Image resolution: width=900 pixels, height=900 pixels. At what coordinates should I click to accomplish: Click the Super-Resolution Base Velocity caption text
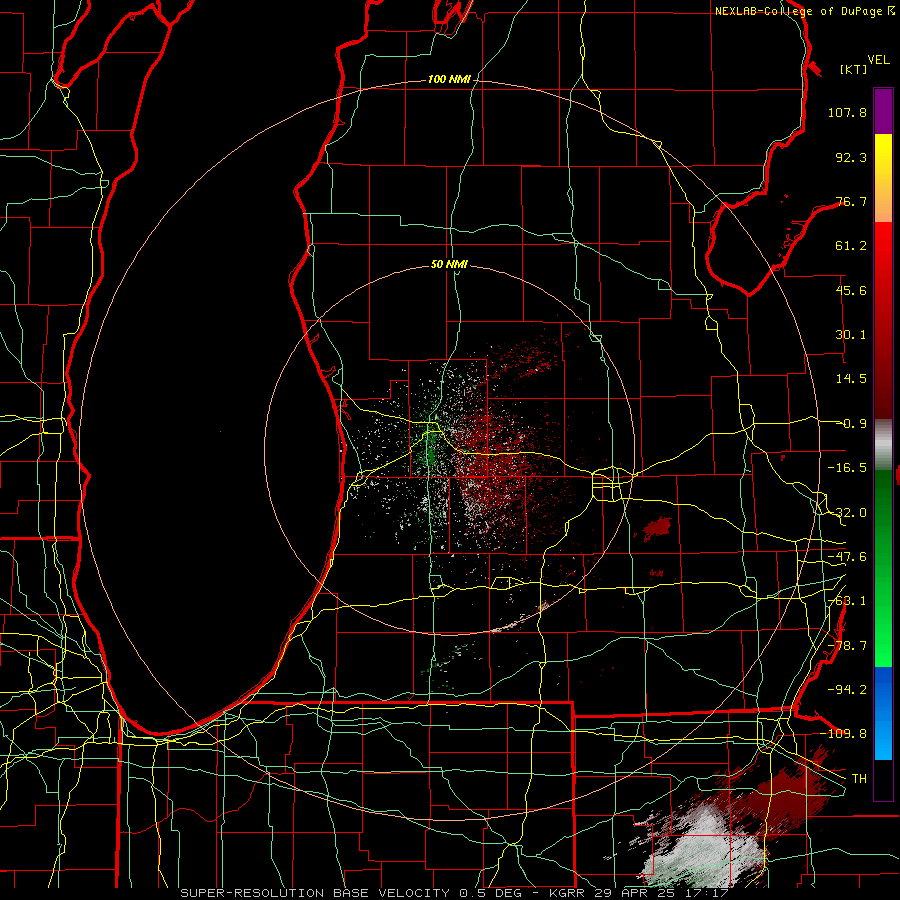(x=455, y=893)
